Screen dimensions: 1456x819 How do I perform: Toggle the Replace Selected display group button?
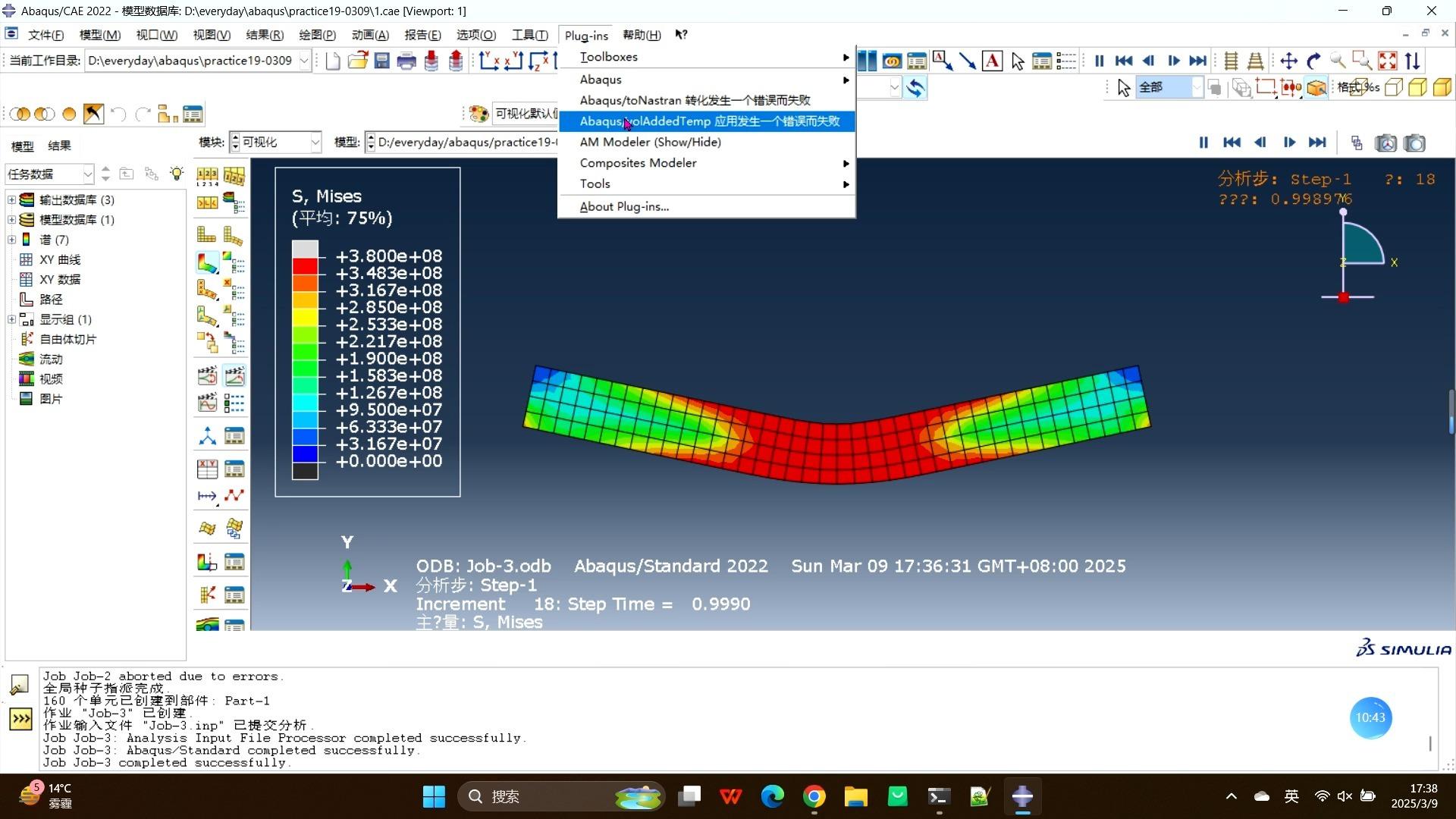coord(20,114)
